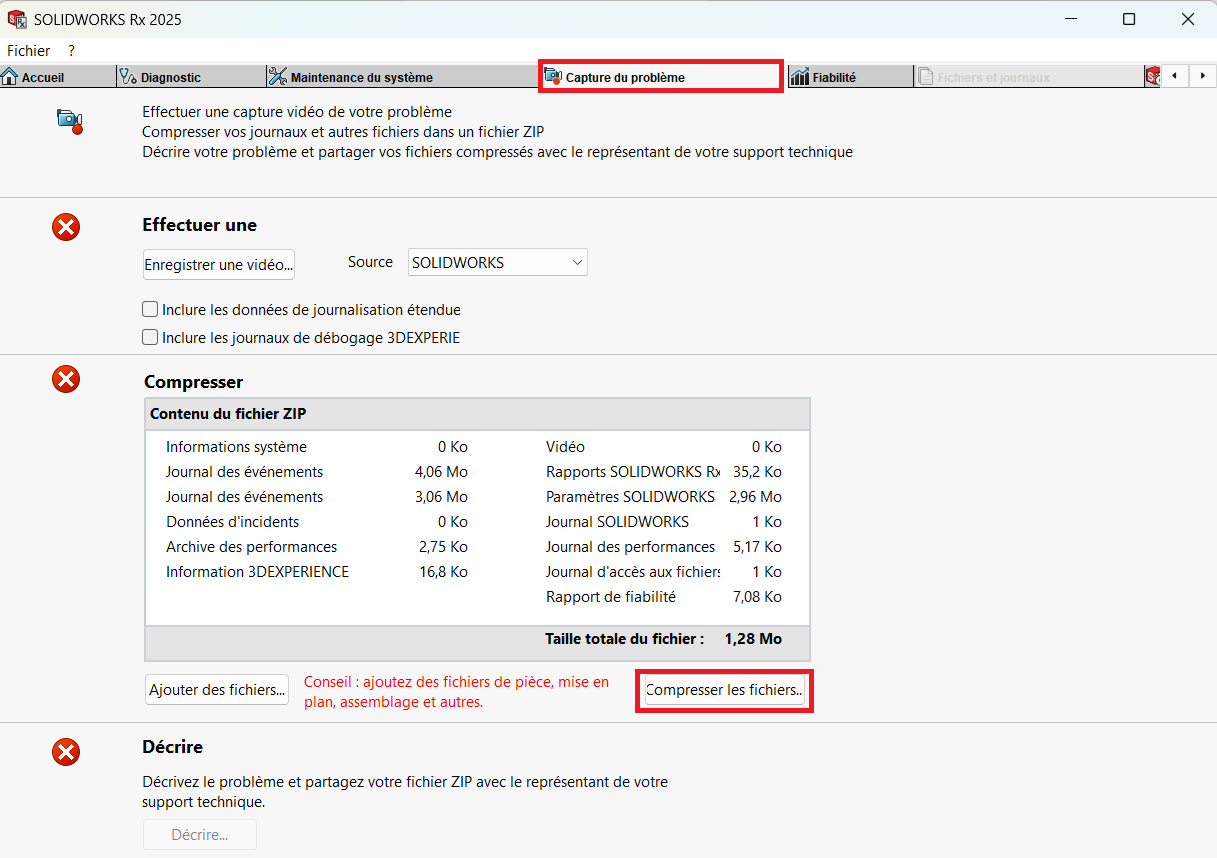This screenshot has width=1217, height=858.
Task: Click the red X status icon next to Compresser
Action: [x=66, y=380]
